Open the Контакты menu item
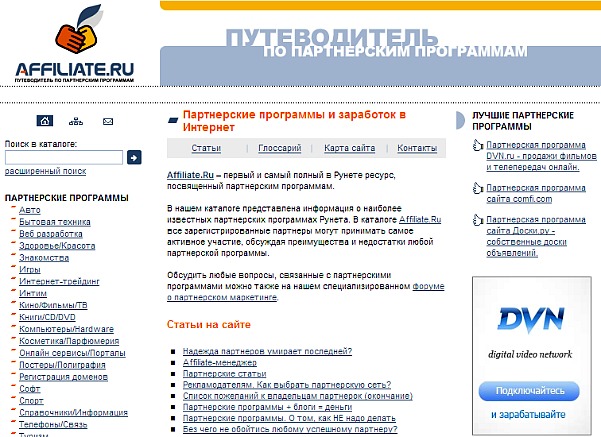The image size is (601, 437). [x=417, y=148]
